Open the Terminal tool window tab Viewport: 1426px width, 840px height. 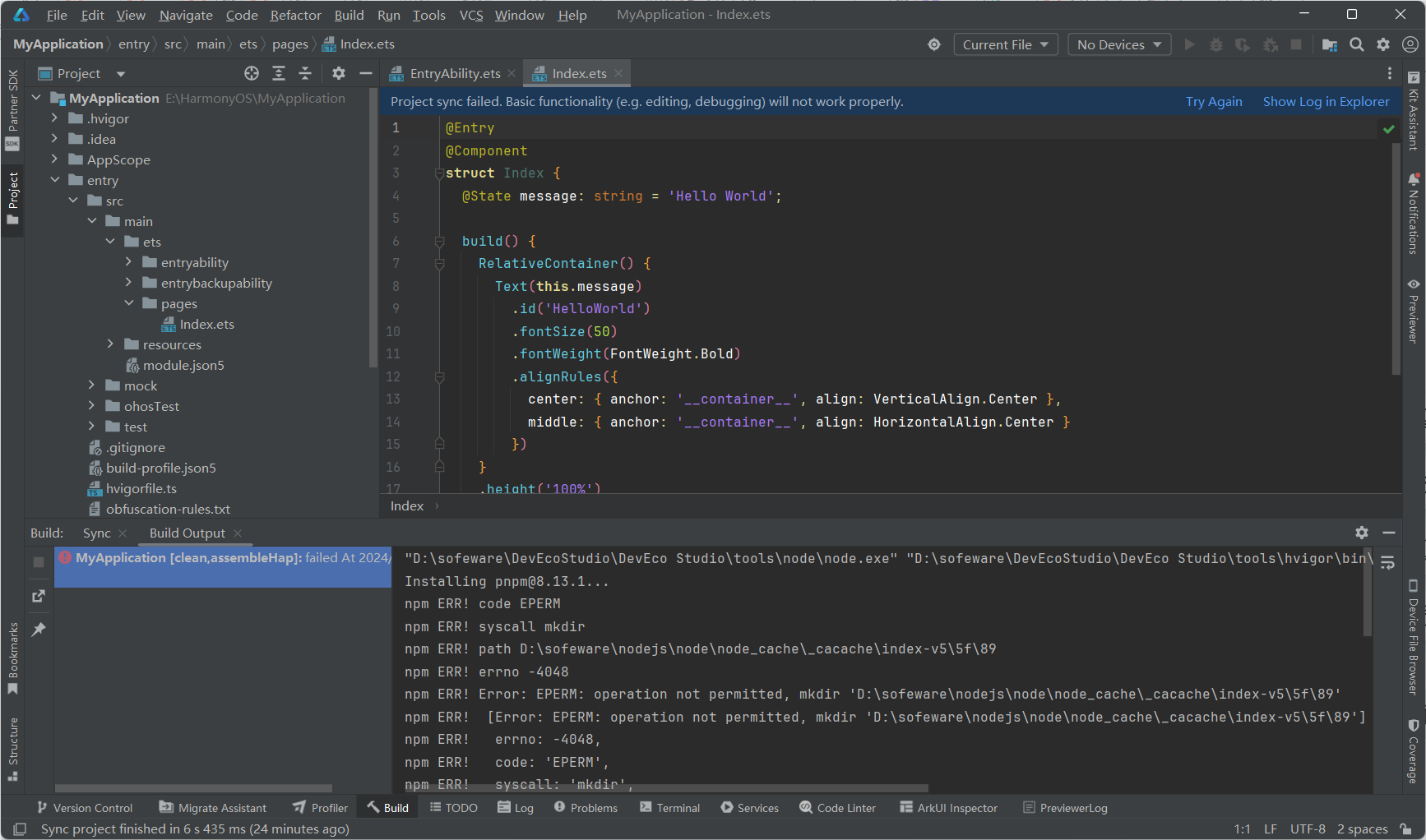click(x=669, y=808)
